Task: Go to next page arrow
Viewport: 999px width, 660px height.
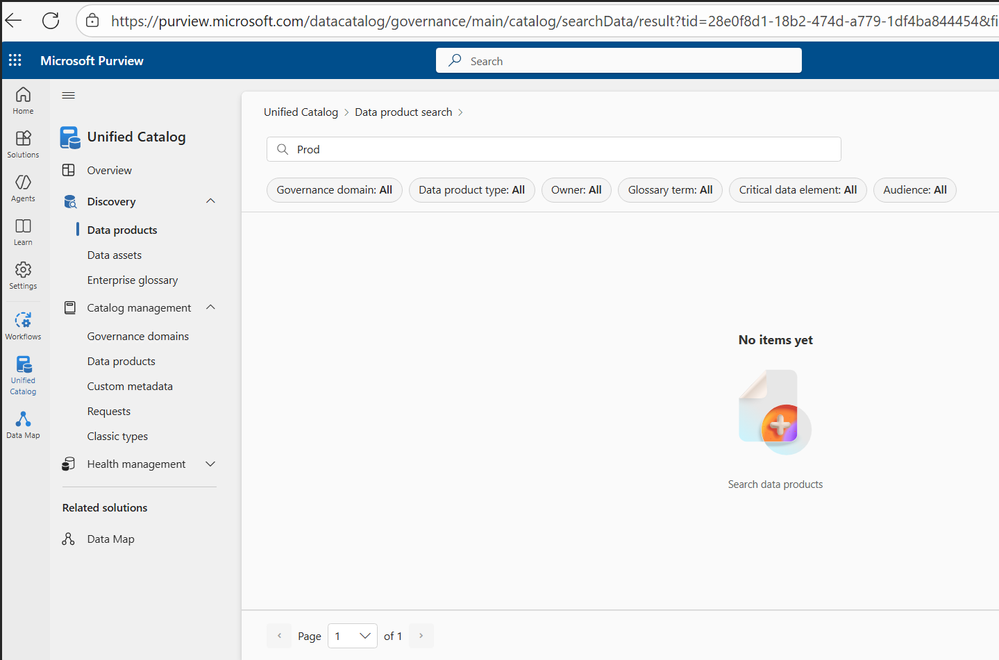Action: pyautogui.click(x=421, y=636)
